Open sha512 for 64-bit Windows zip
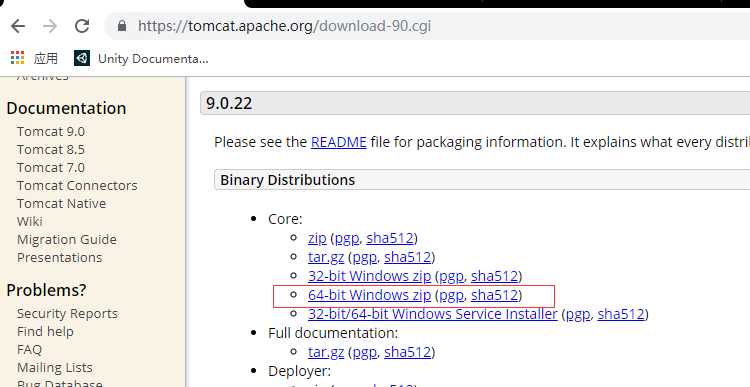 click(495, 295)
